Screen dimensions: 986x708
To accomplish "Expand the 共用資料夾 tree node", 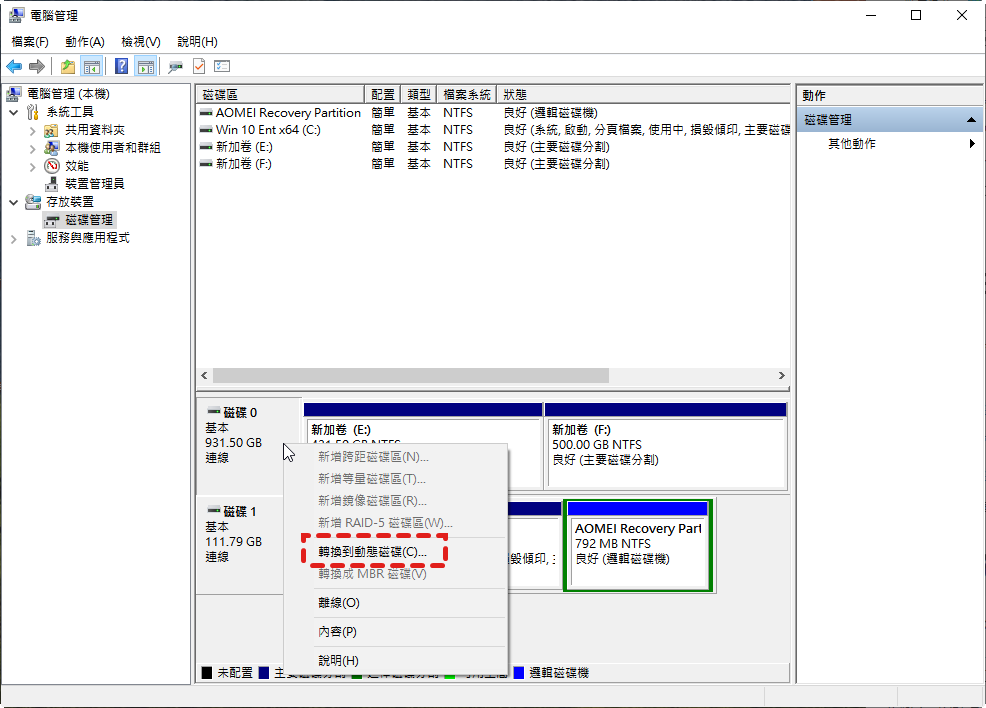I will tap(33, 131).
